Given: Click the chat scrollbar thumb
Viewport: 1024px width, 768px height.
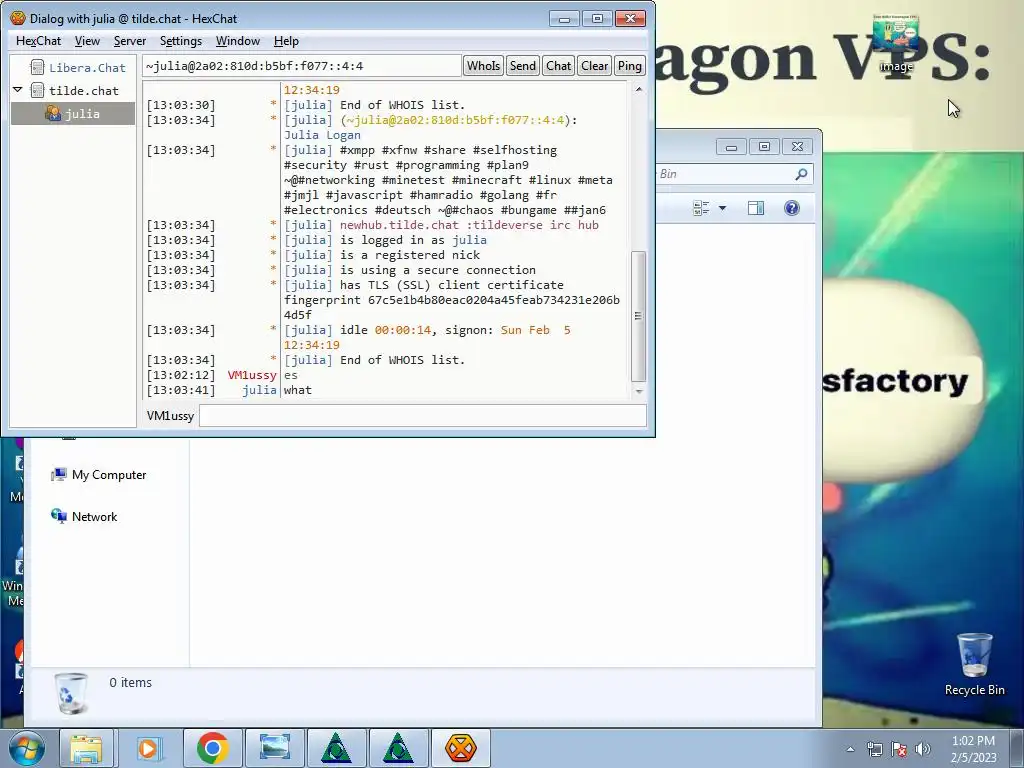Looking at the screenshot, I should (639, 316).
